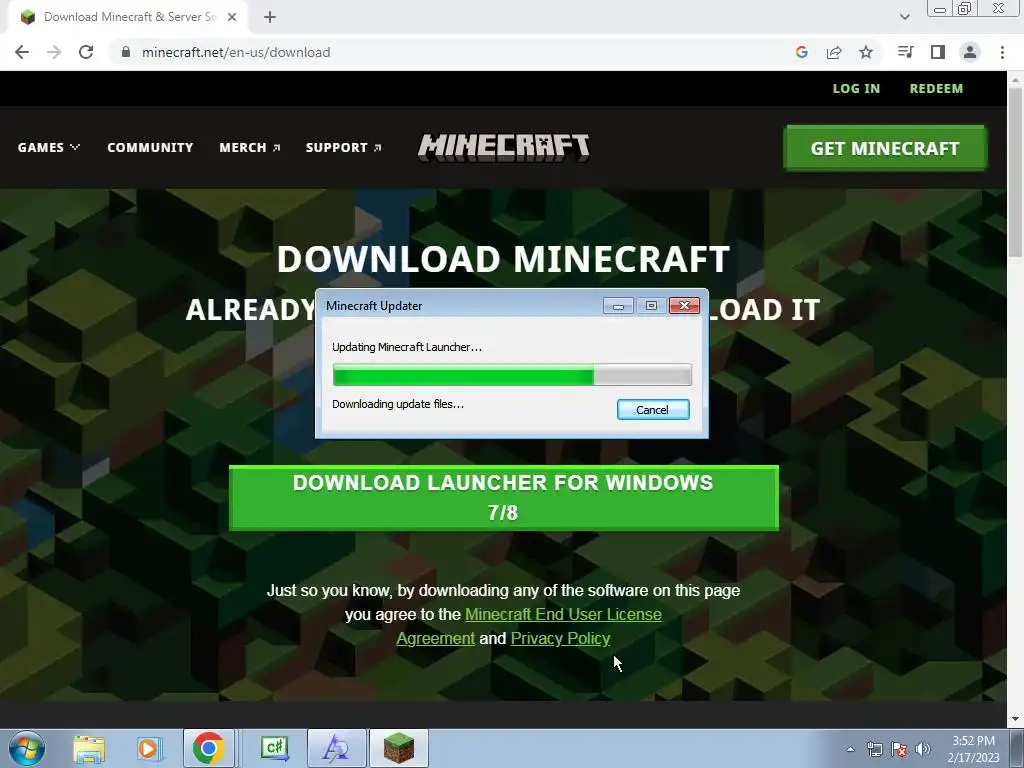Click the Minecraft logo
Image resolution: width=1024 pixels, height=768 pixels.
tap(504, 148)
